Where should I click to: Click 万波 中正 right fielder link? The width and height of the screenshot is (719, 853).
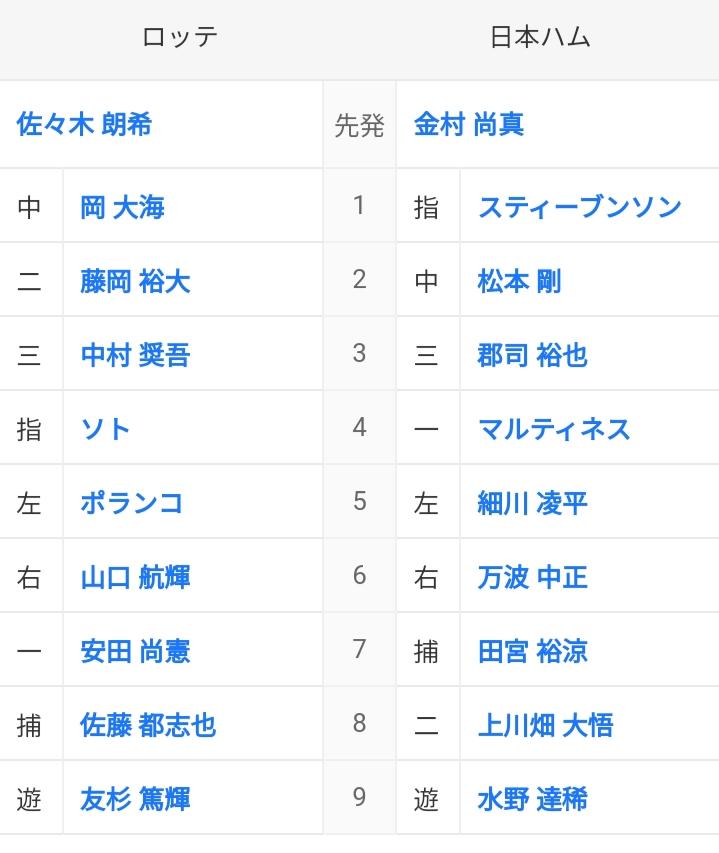[533, 577]
